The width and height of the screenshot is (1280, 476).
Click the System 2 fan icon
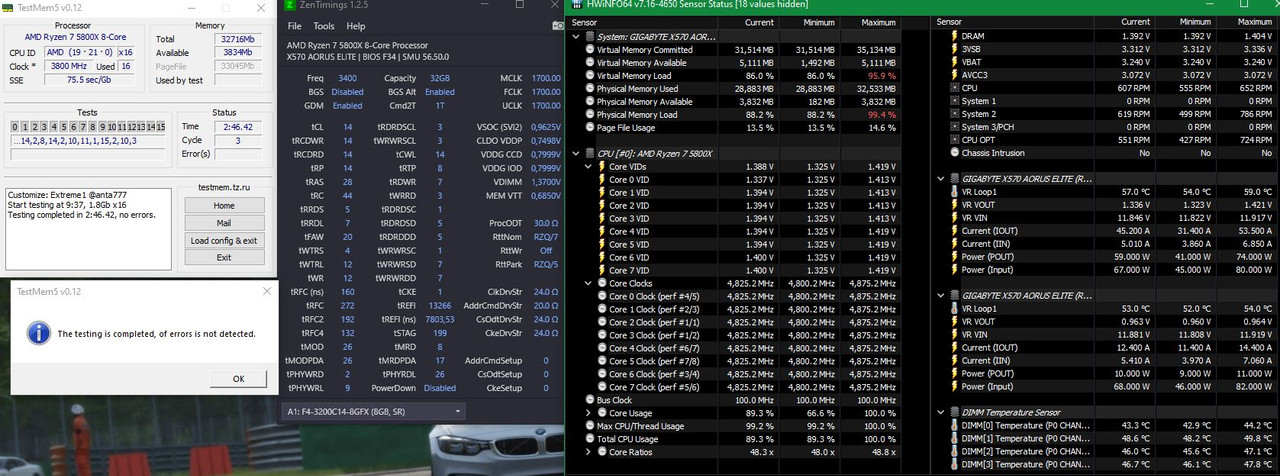click(954, 114)
